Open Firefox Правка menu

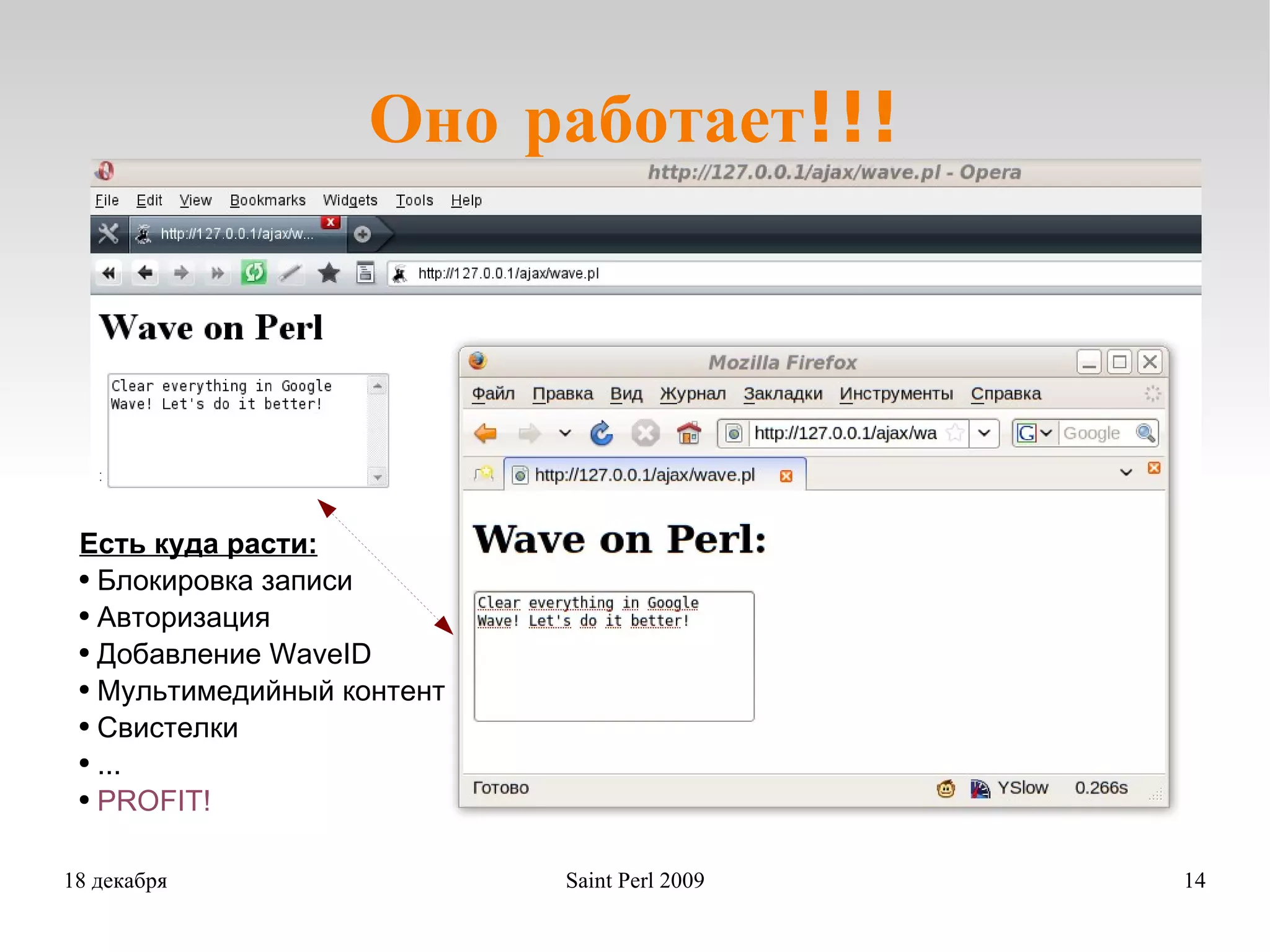coord(562,394)
